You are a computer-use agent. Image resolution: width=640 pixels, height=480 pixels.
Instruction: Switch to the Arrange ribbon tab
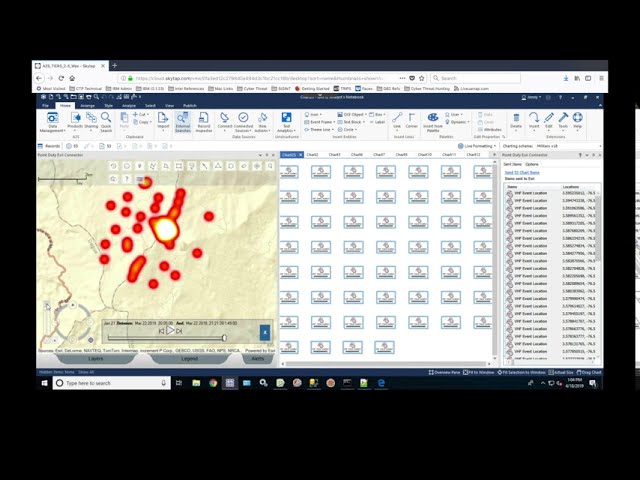tap(87, 105)
